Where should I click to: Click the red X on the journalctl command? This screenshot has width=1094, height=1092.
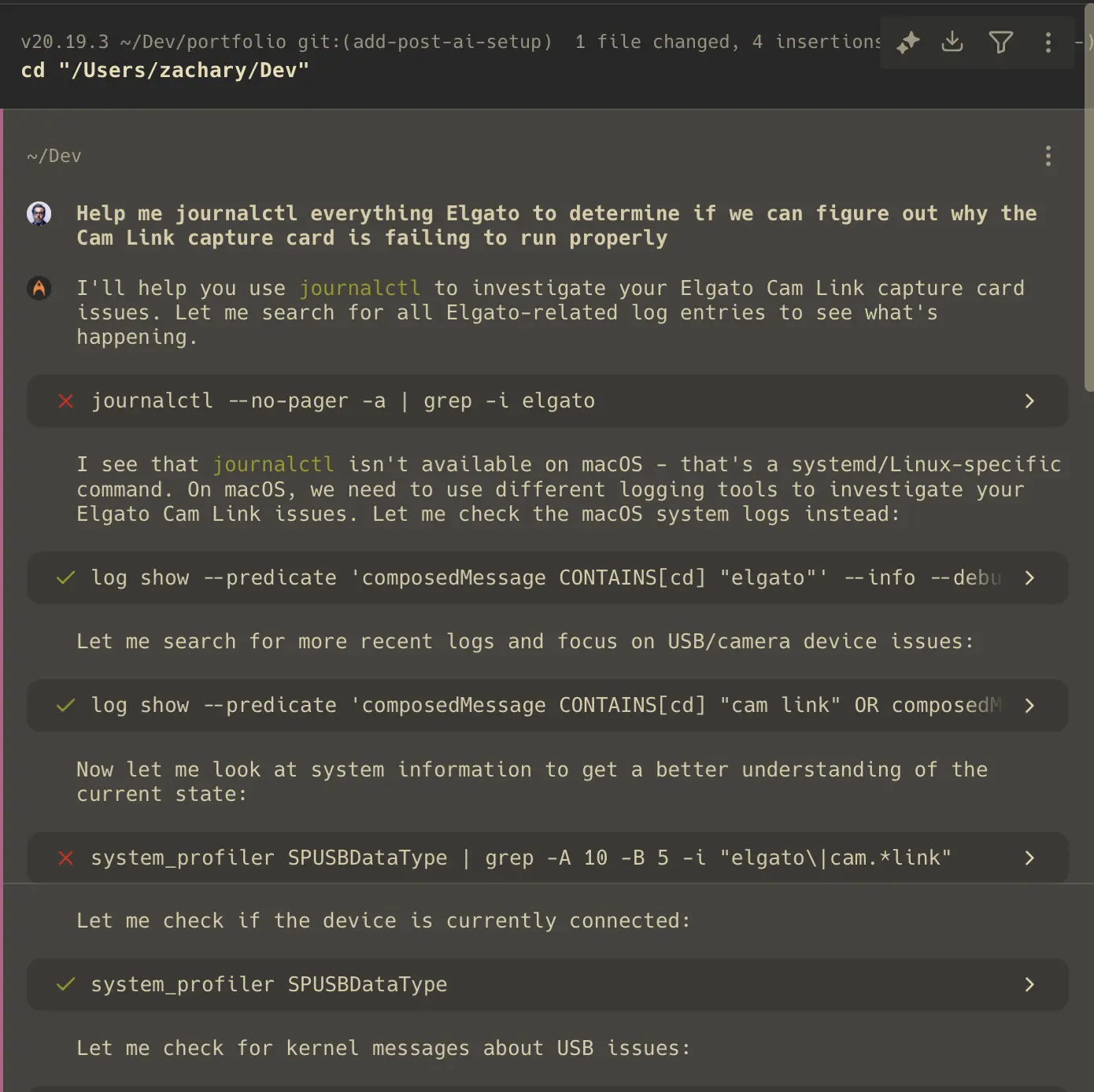point(66,401)
